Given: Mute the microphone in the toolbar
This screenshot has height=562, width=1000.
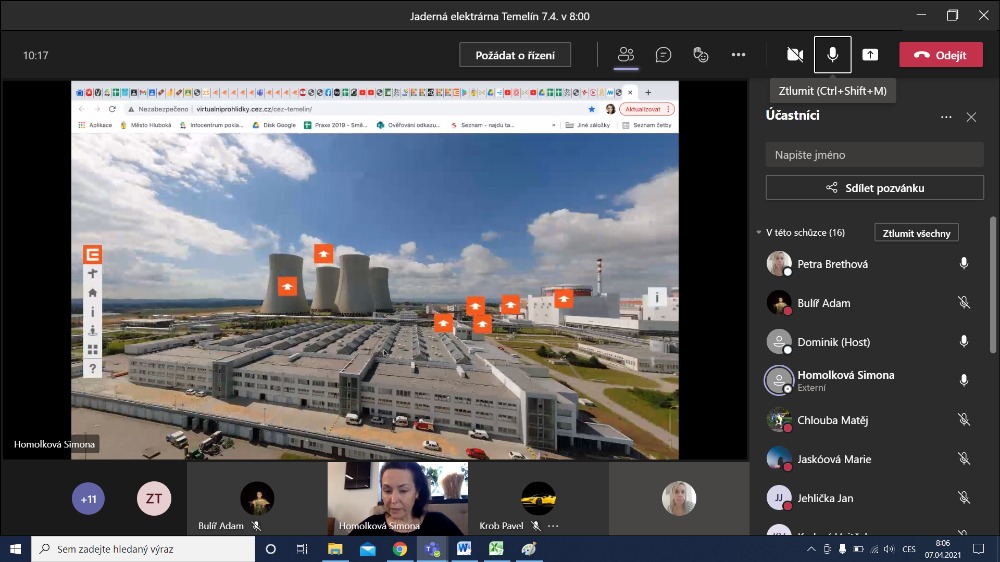Looking at the screenshot, I should coord(832,55).
